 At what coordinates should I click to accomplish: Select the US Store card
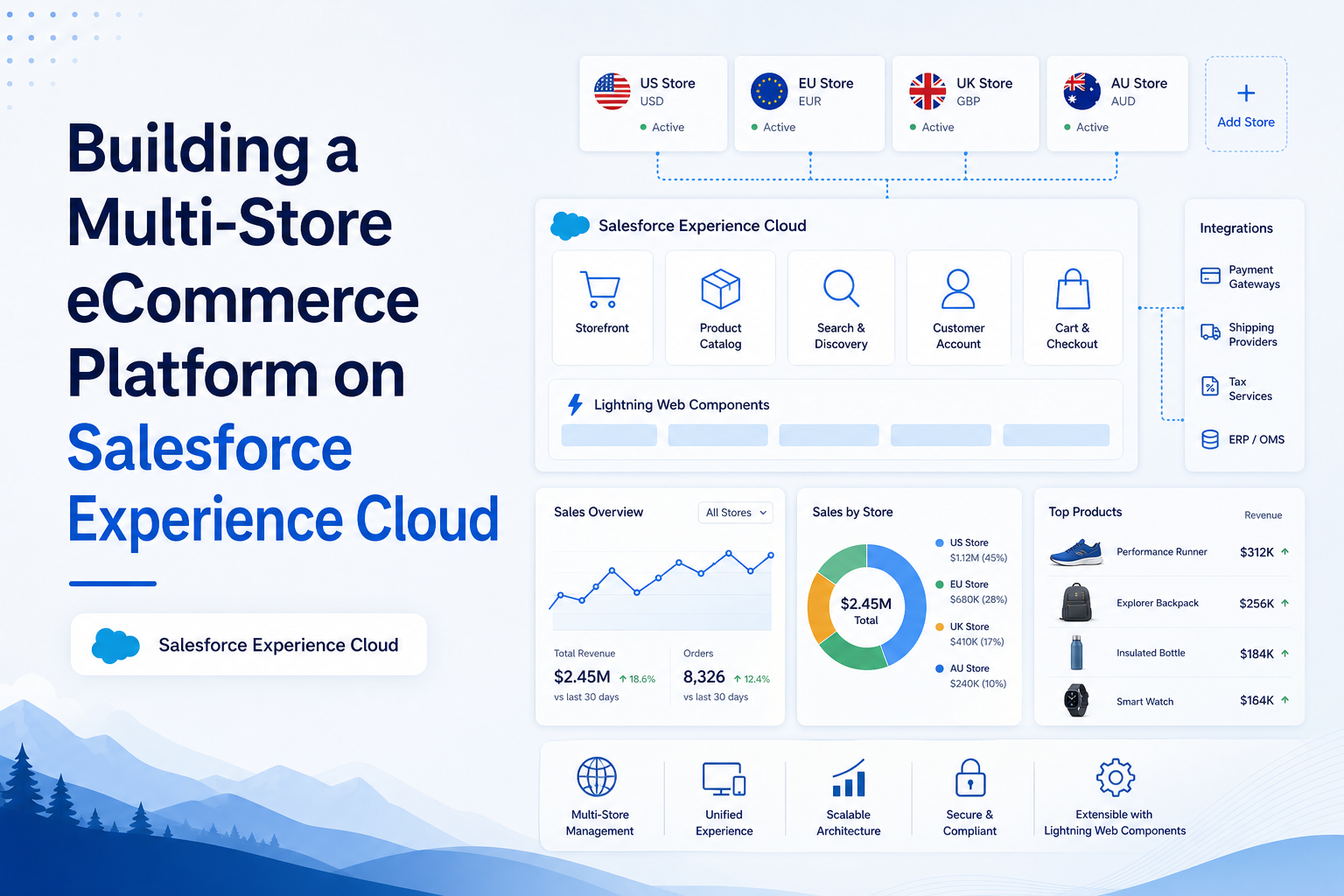pyautogui.click(x=653, y=103)
